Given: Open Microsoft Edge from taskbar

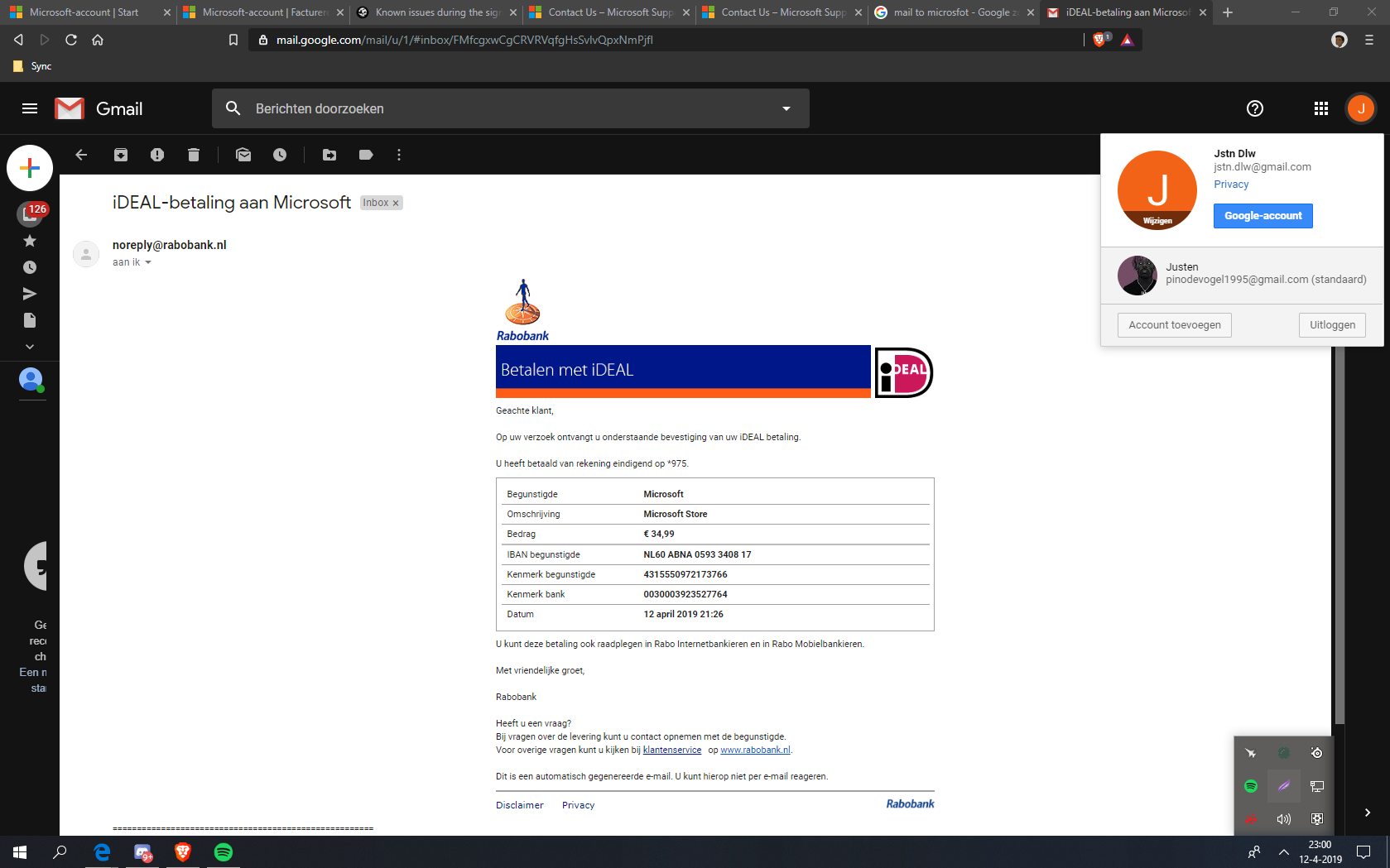Looking at the screenshot, I should (x=102, y=852).
